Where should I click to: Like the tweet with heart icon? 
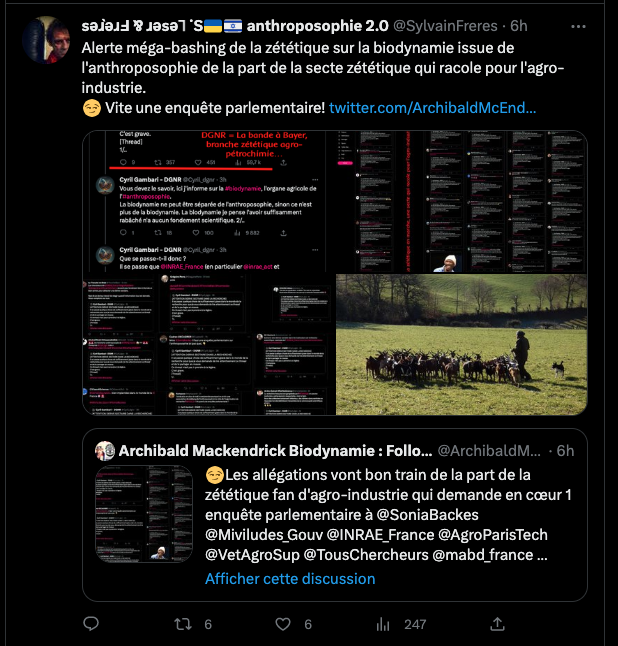pyautogui.click(x=283, y=624)
